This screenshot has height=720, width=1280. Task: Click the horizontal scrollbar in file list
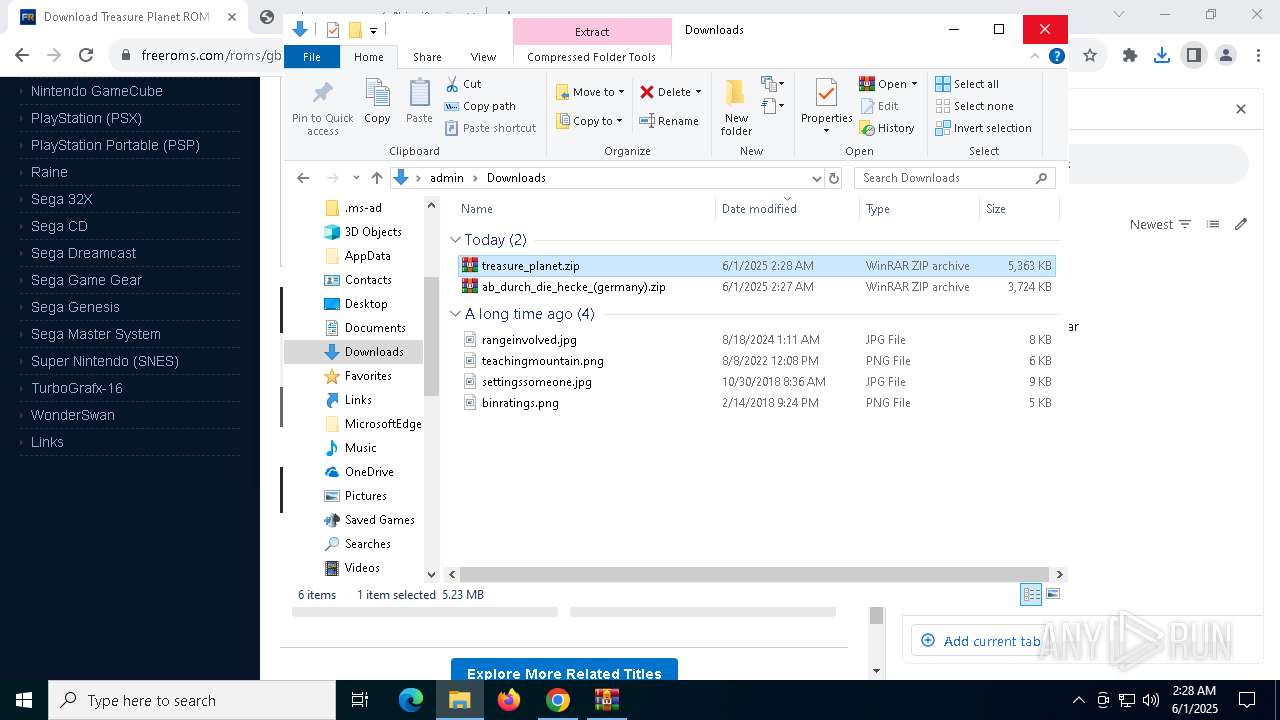pos(755,575)
